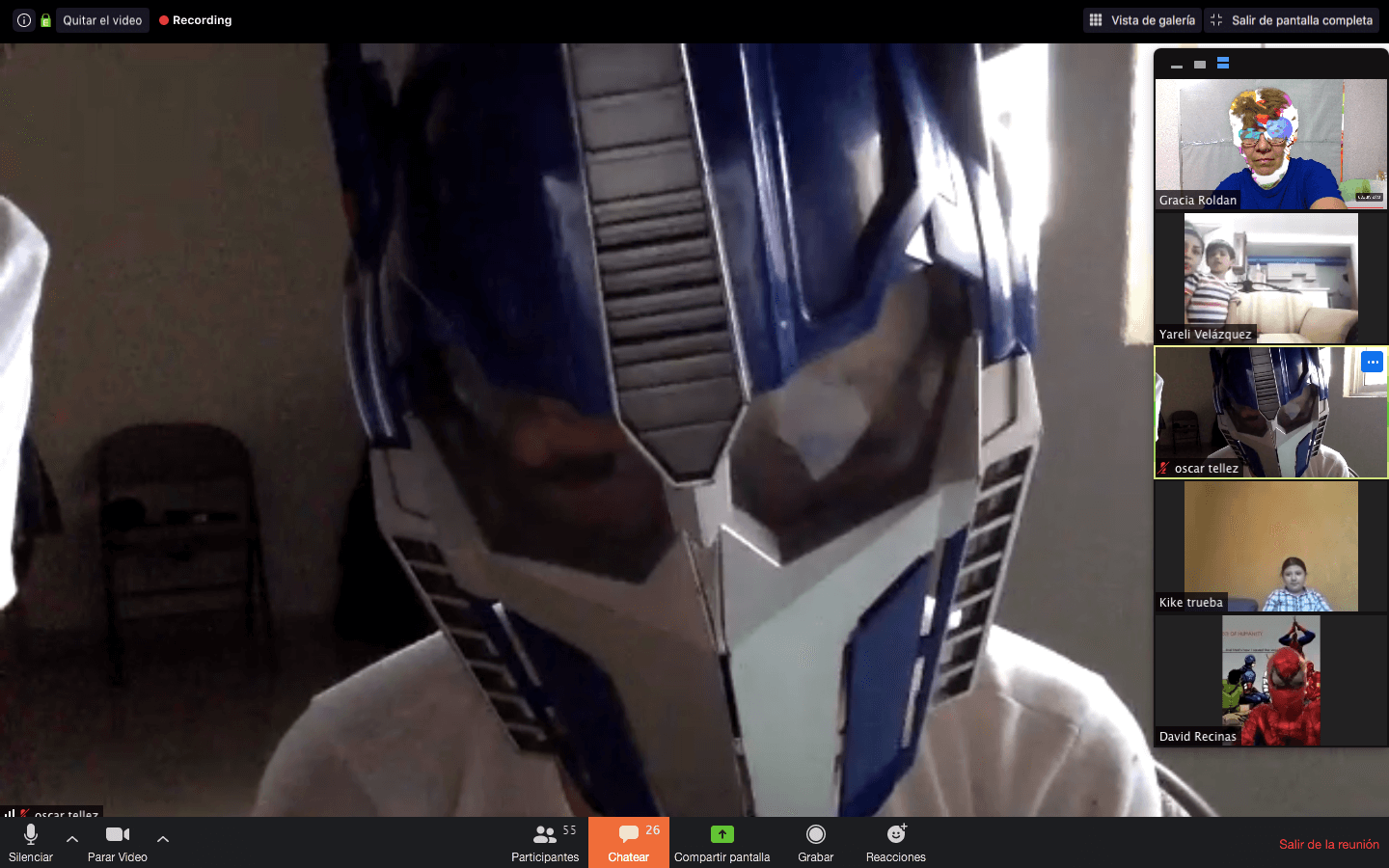
Task: Click Quitar el video button
Action: 102,20
